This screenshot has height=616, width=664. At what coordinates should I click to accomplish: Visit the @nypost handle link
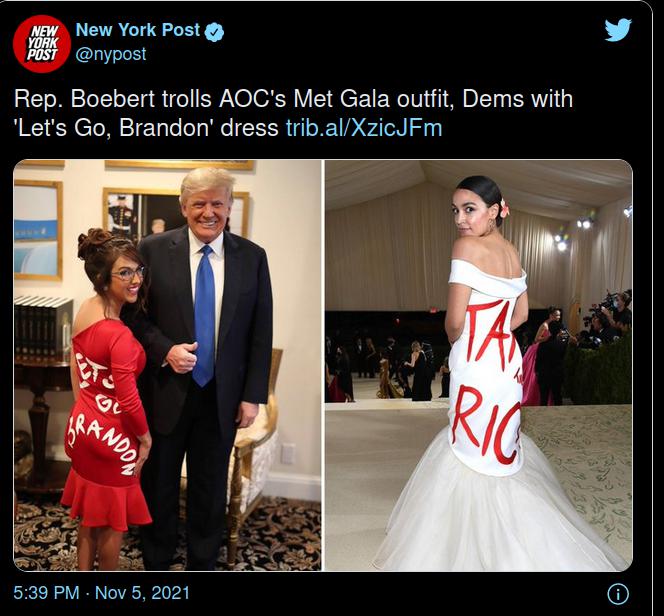[x=111, y=54]
